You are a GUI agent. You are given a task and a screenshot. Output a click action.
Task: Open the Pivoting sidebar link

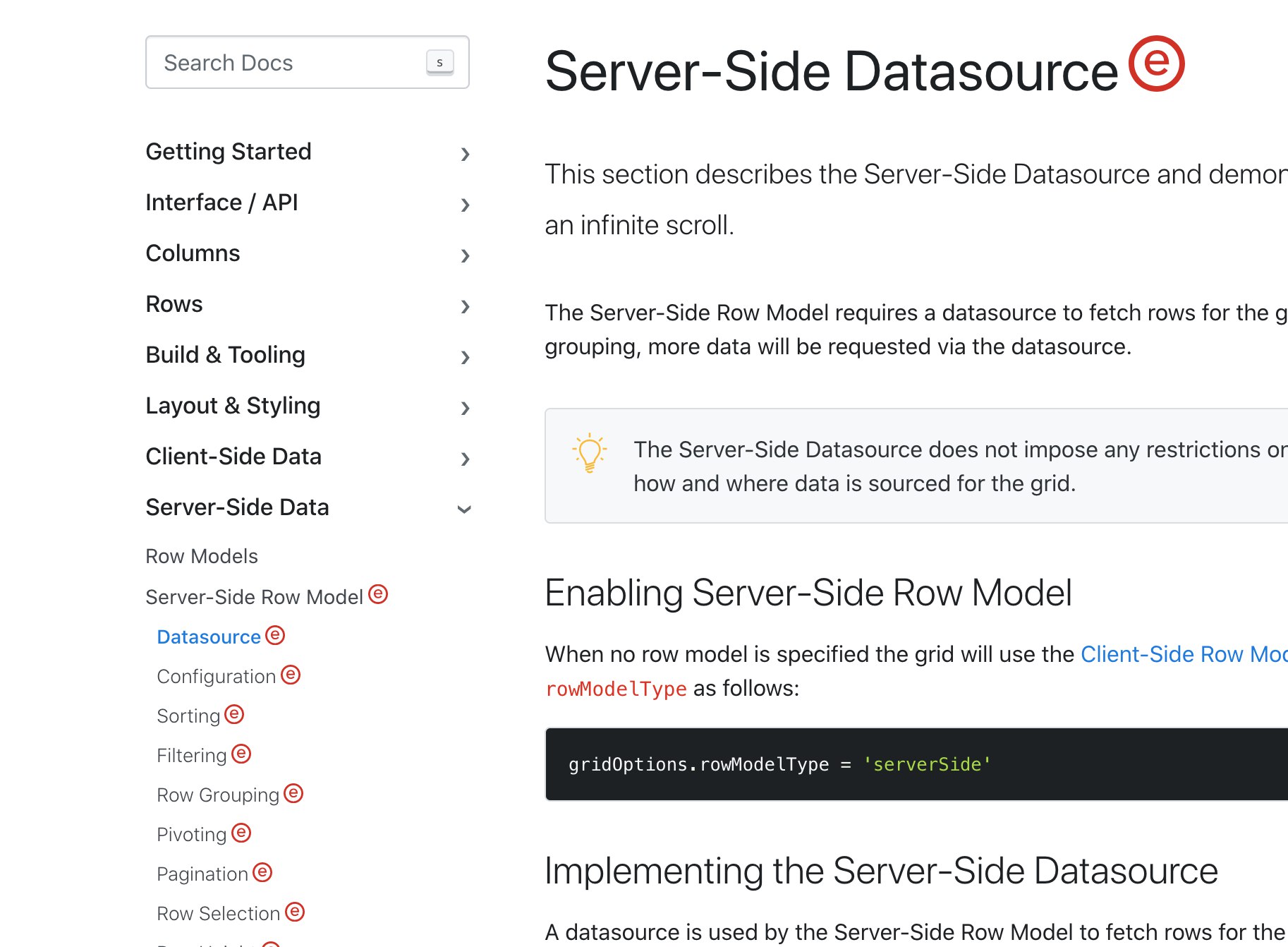(x=191, y=834)
